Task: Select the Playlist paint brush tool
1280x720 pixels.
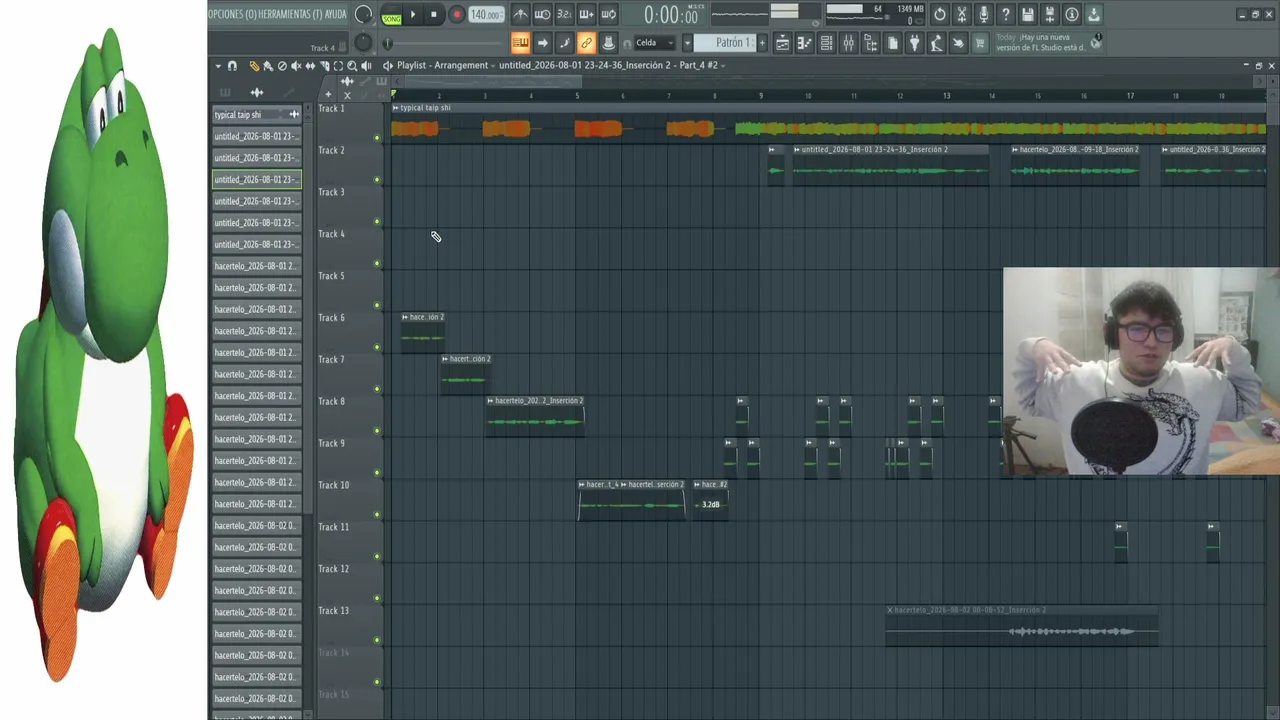Action: pyautogui.click(x=268, y=66)
